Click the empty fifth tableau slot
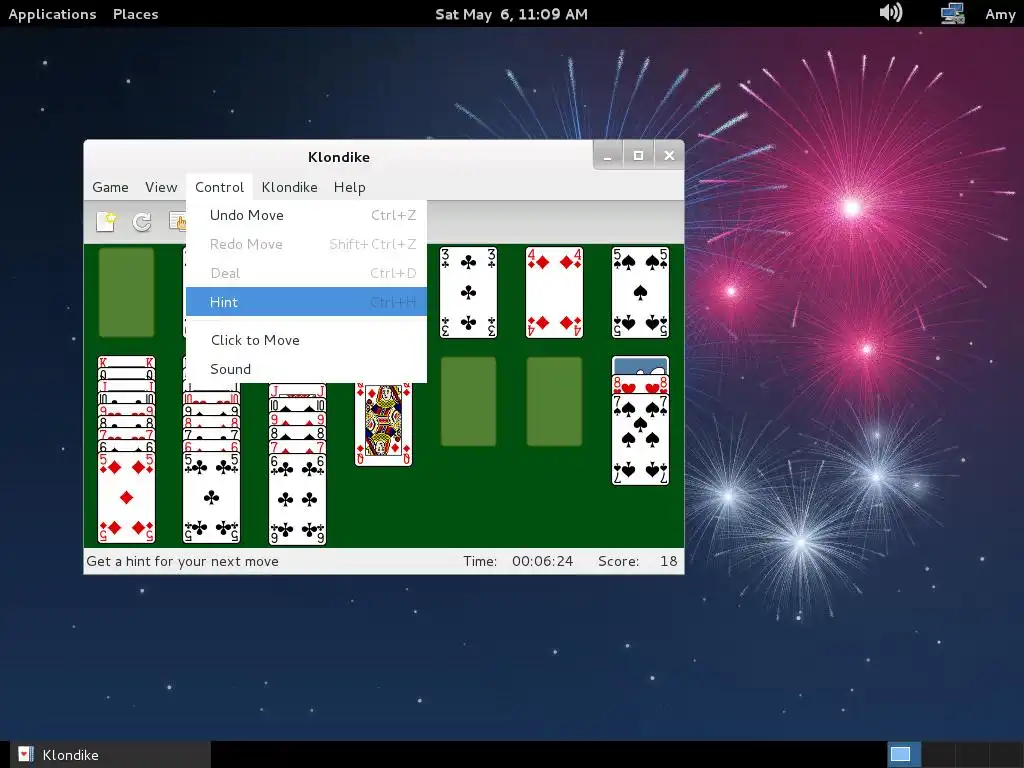The image size is (1024, 768). [x=468, y=402]
